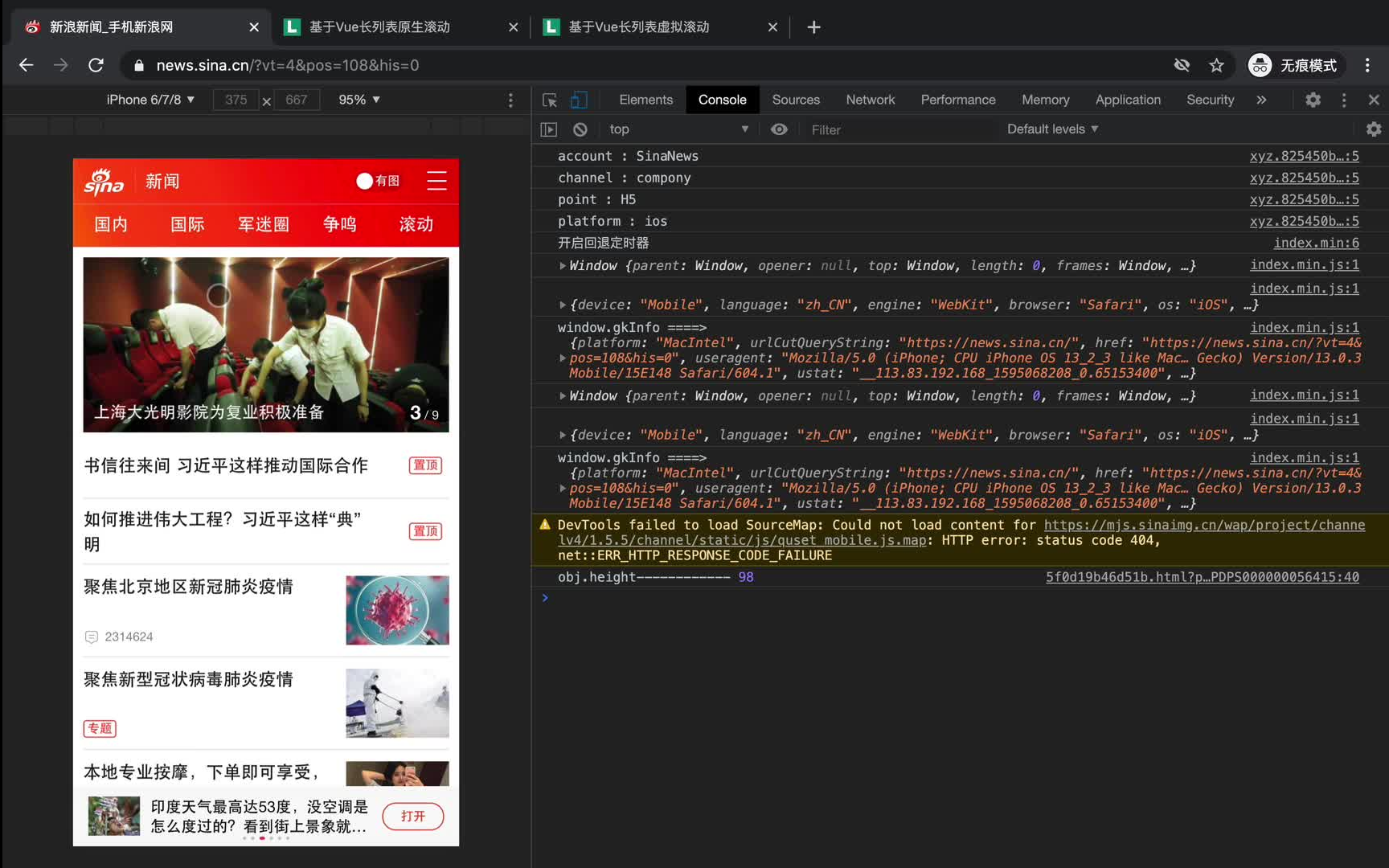1389x868 pixels.
Task: Open headline 聚焦北京地区新冠肺炎疫情
Action: click(x=189, y=588)
